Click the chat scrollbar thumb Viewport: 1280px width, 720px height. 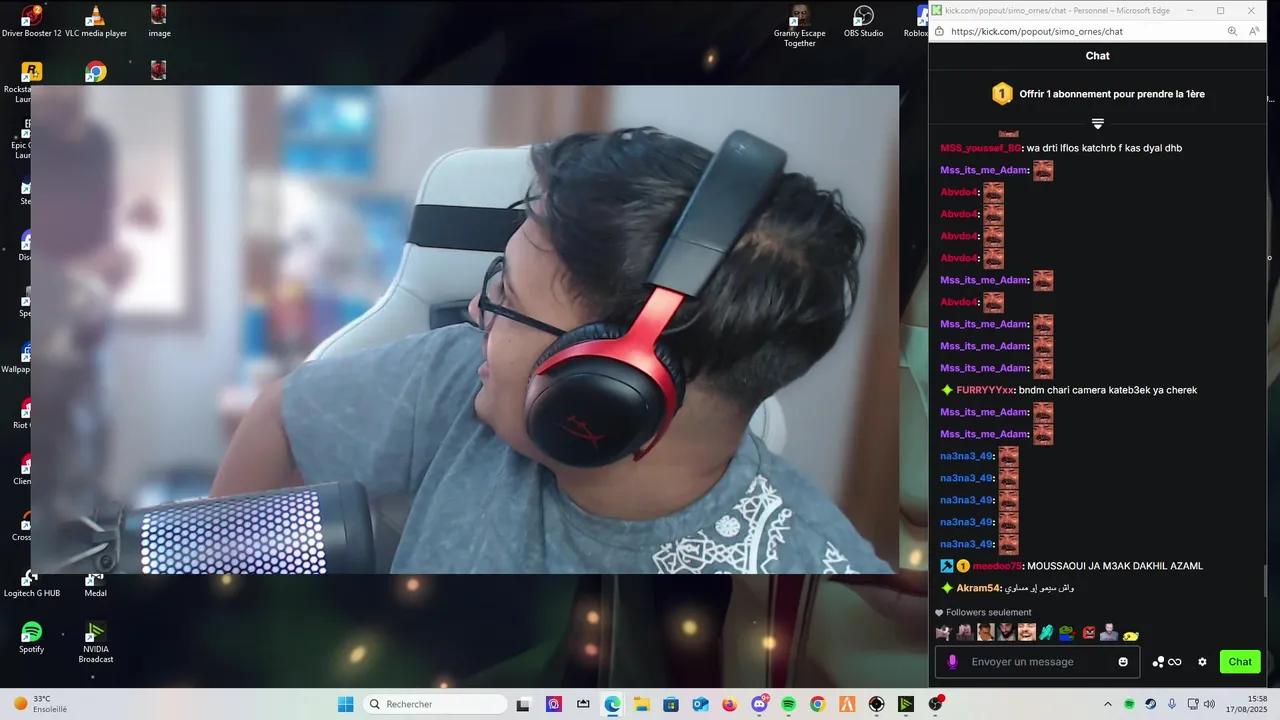click(x=1265, y=580)
